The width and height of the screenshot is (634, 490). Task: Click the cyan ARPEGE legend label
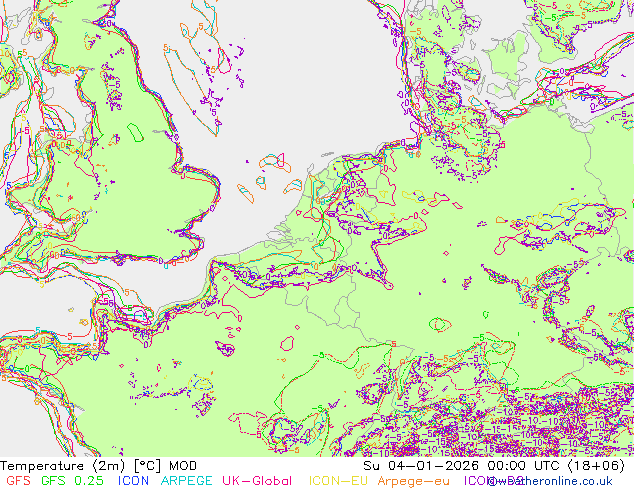click(x=186, y=481)
